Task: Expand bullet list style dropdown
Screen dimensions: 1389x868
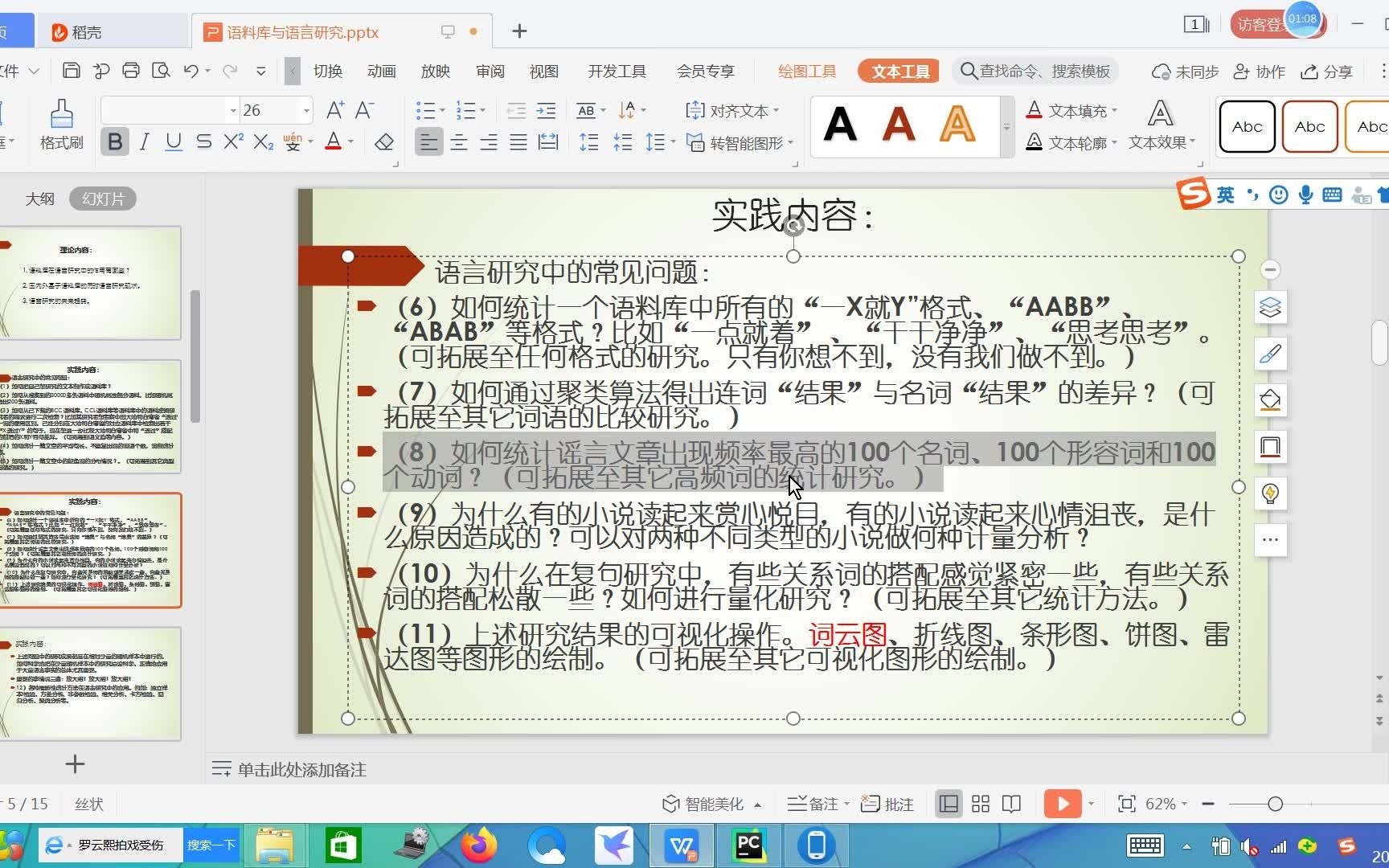Action: (440, 110)
